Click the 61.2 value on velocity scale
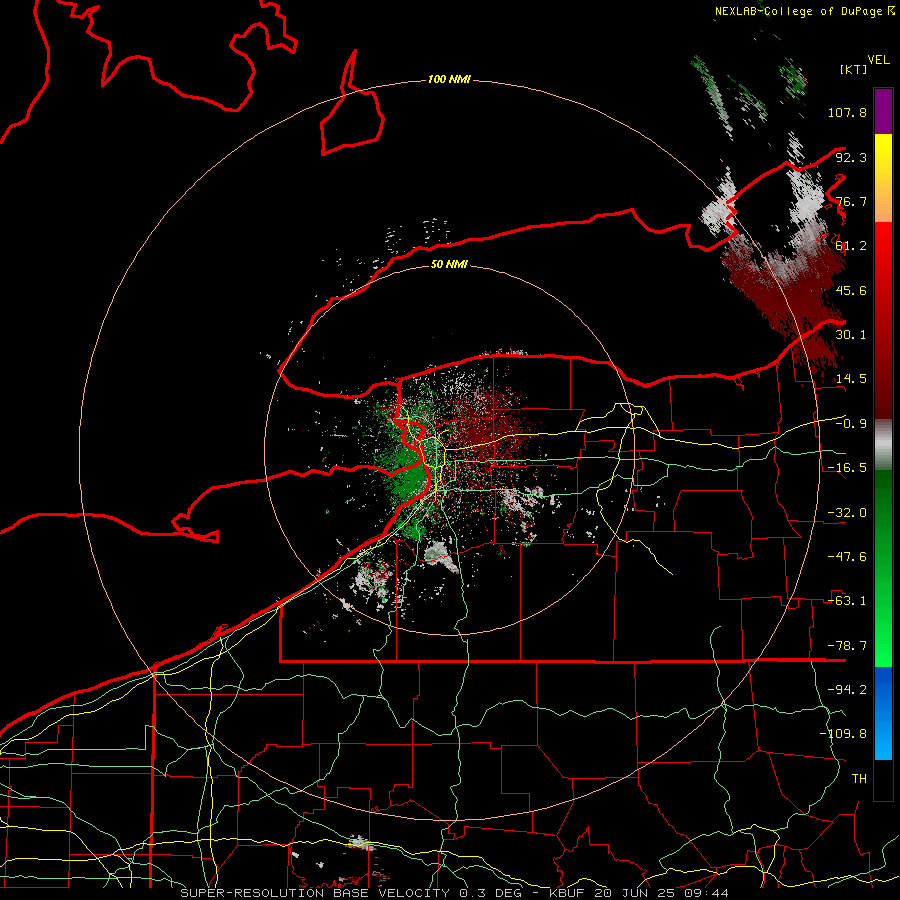 click(x=851, y=246)
